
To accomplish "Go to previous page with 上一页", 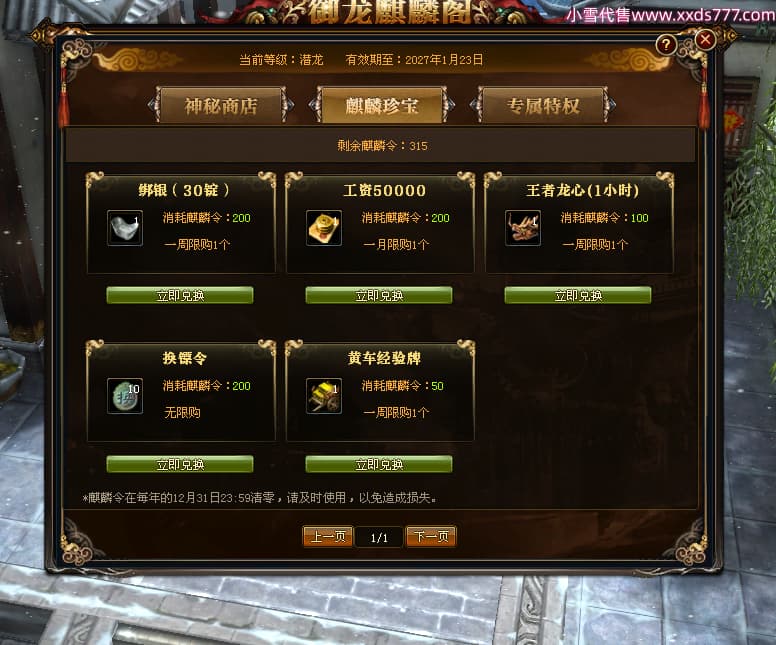I will (328, 537).
